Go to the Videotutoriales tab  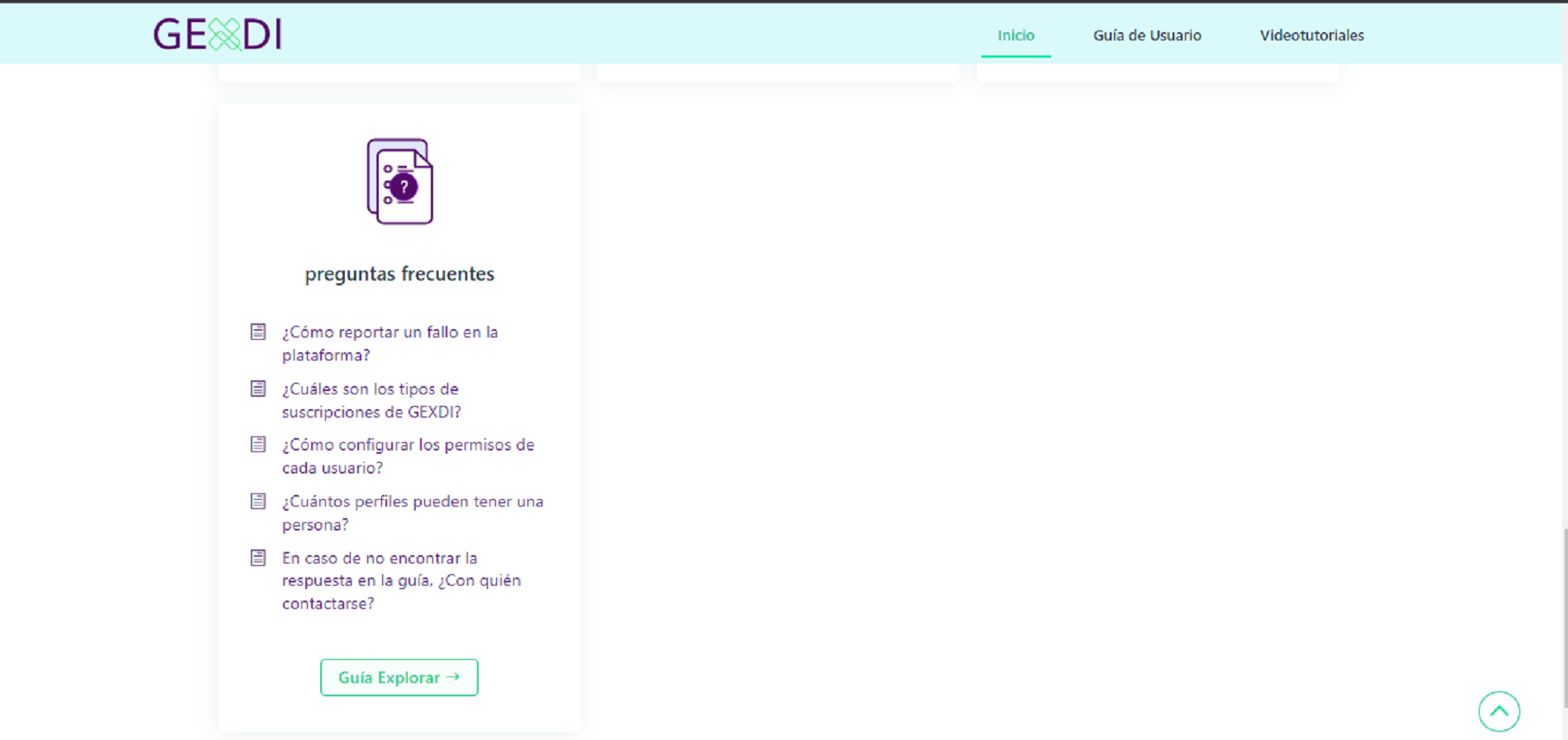coord(1311,35)
